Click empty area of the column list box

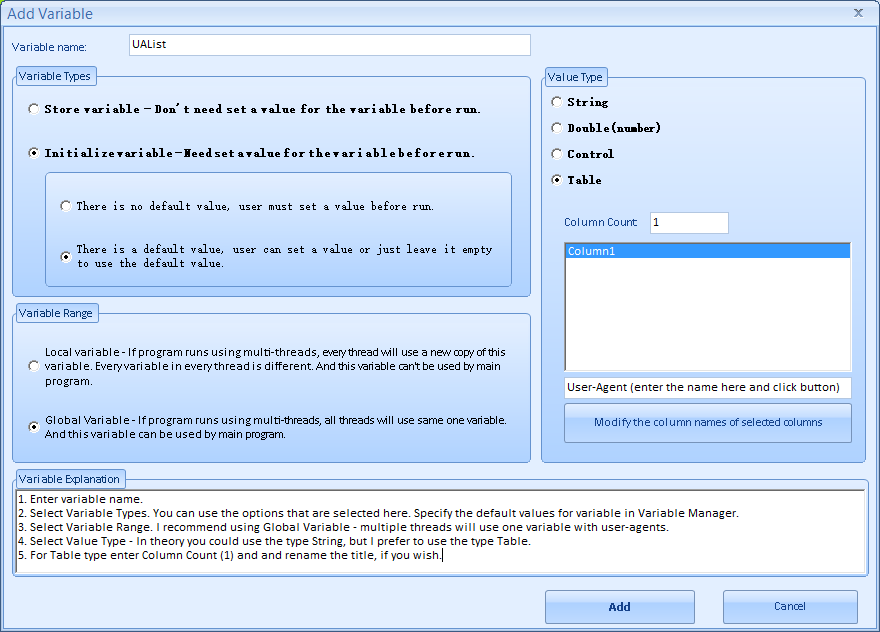coord(706,320)
